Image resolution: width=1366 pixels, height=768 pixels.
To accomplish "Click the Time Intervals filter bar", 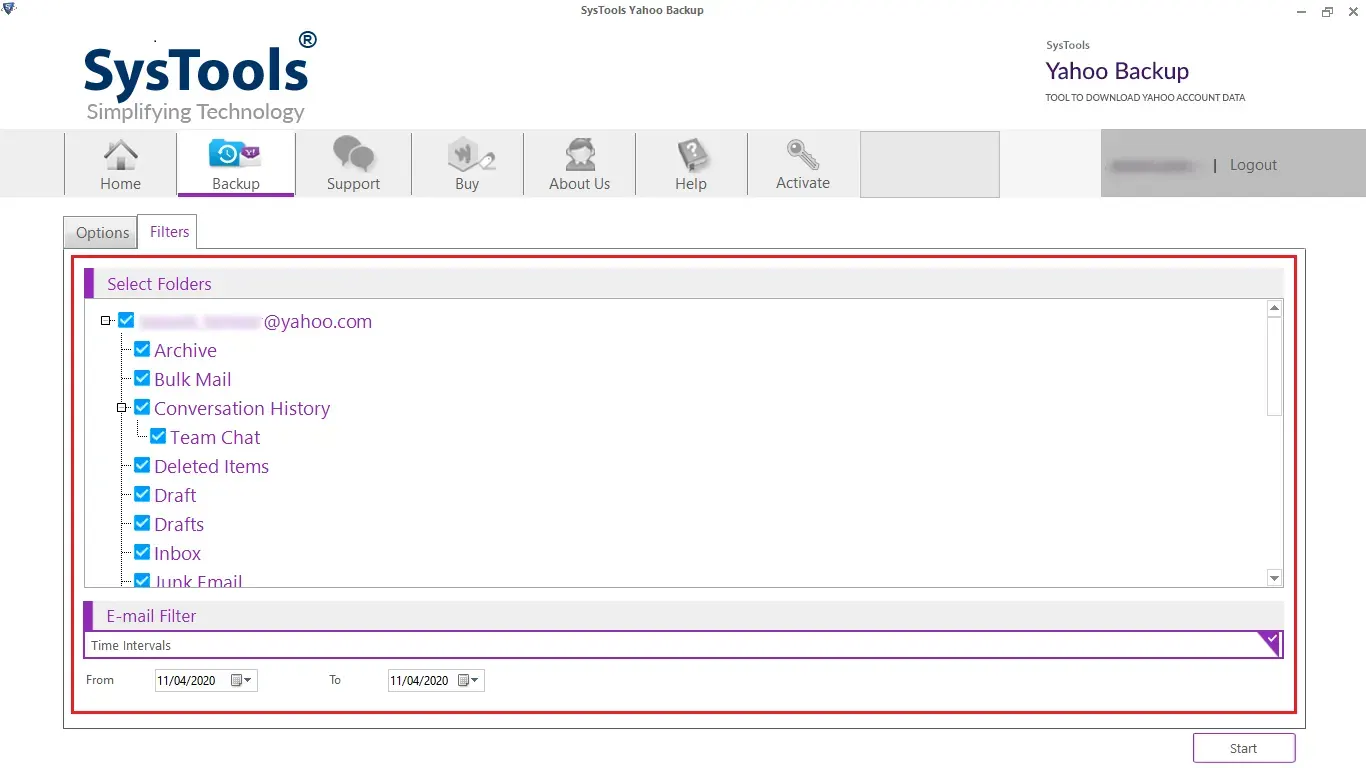I will click(x=683, y=644).
